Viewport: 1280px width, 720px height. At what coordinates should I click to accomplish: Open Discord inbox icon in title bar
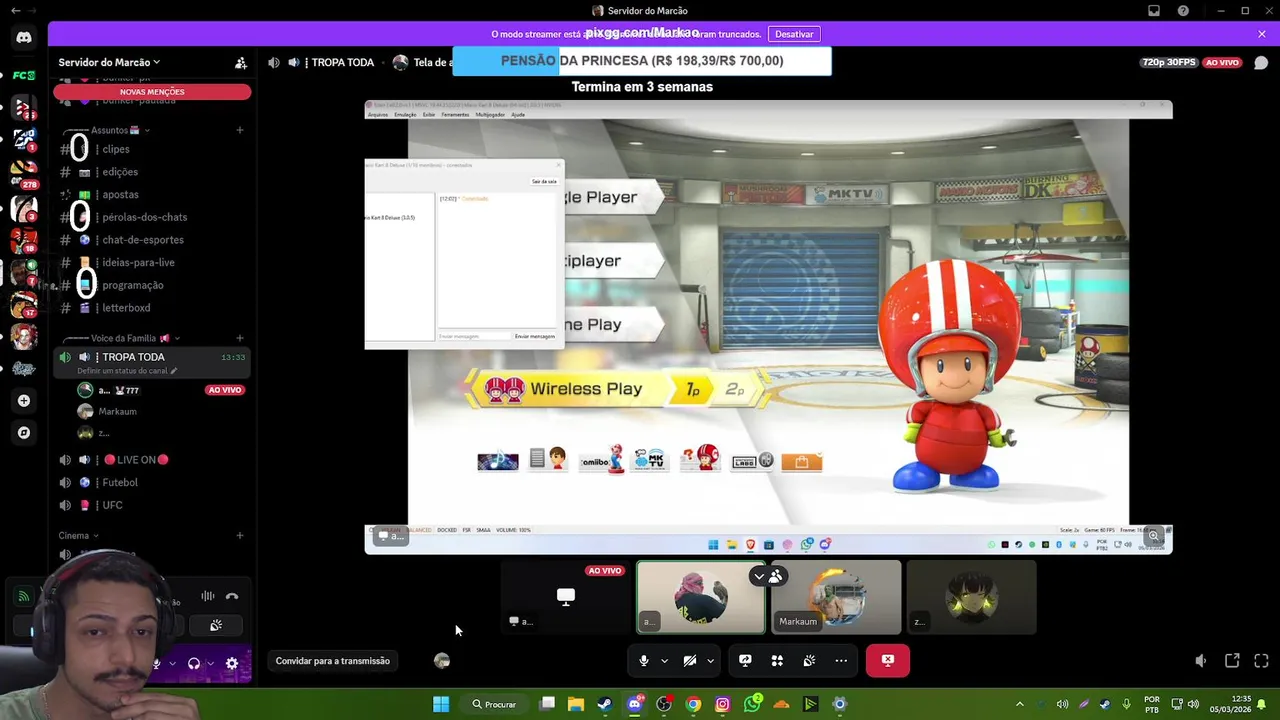(1154, 11)
